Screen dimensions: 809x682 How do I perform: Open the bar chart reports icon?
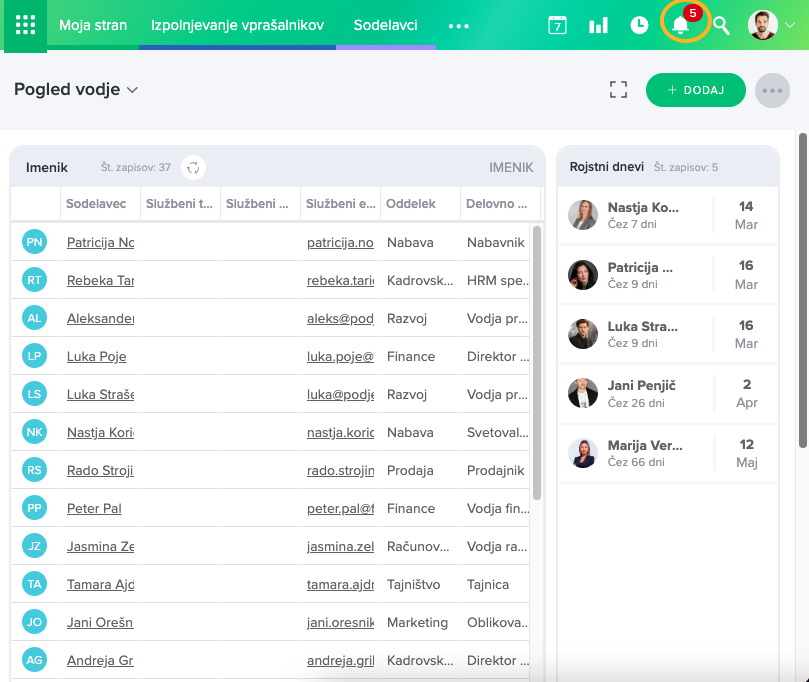598,25
